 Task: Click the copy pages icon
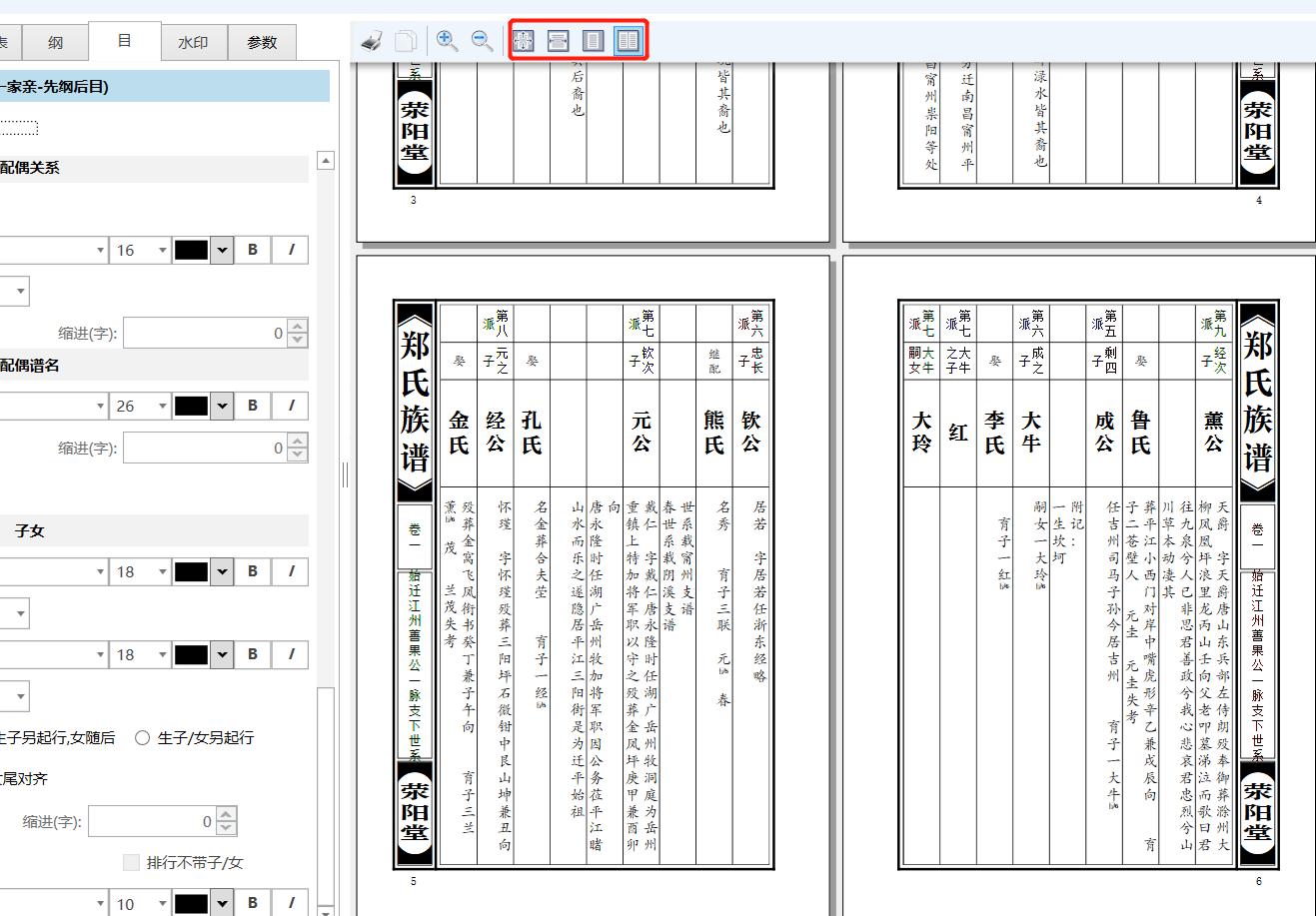[x=406, y=41]
